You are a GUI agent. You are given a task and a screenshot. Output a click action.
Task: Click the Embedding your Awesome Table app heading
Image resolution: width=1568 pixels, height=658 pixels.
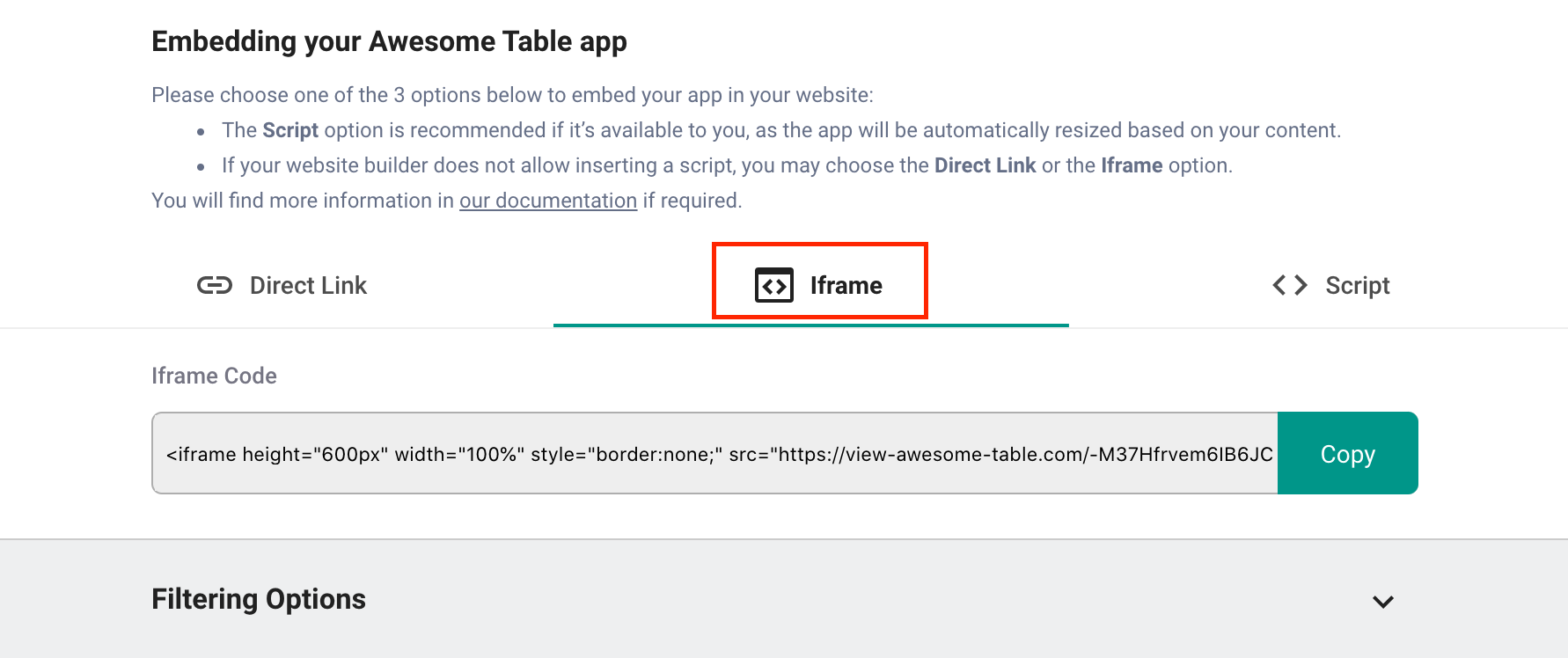(389, 41)
